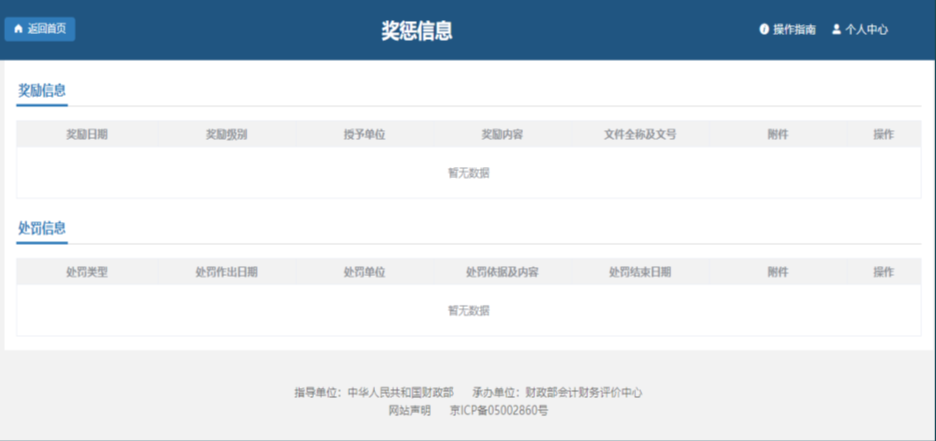Click the 处罚结束日期 column header
Viewport: 936px width, 441px height.
click(640, 272)
